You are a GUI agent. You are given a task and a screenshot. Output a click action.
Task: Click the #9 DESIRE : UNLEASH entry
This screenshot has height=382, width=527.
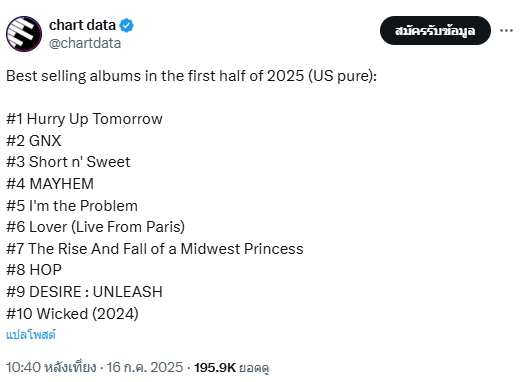click(x=84, y=292)
